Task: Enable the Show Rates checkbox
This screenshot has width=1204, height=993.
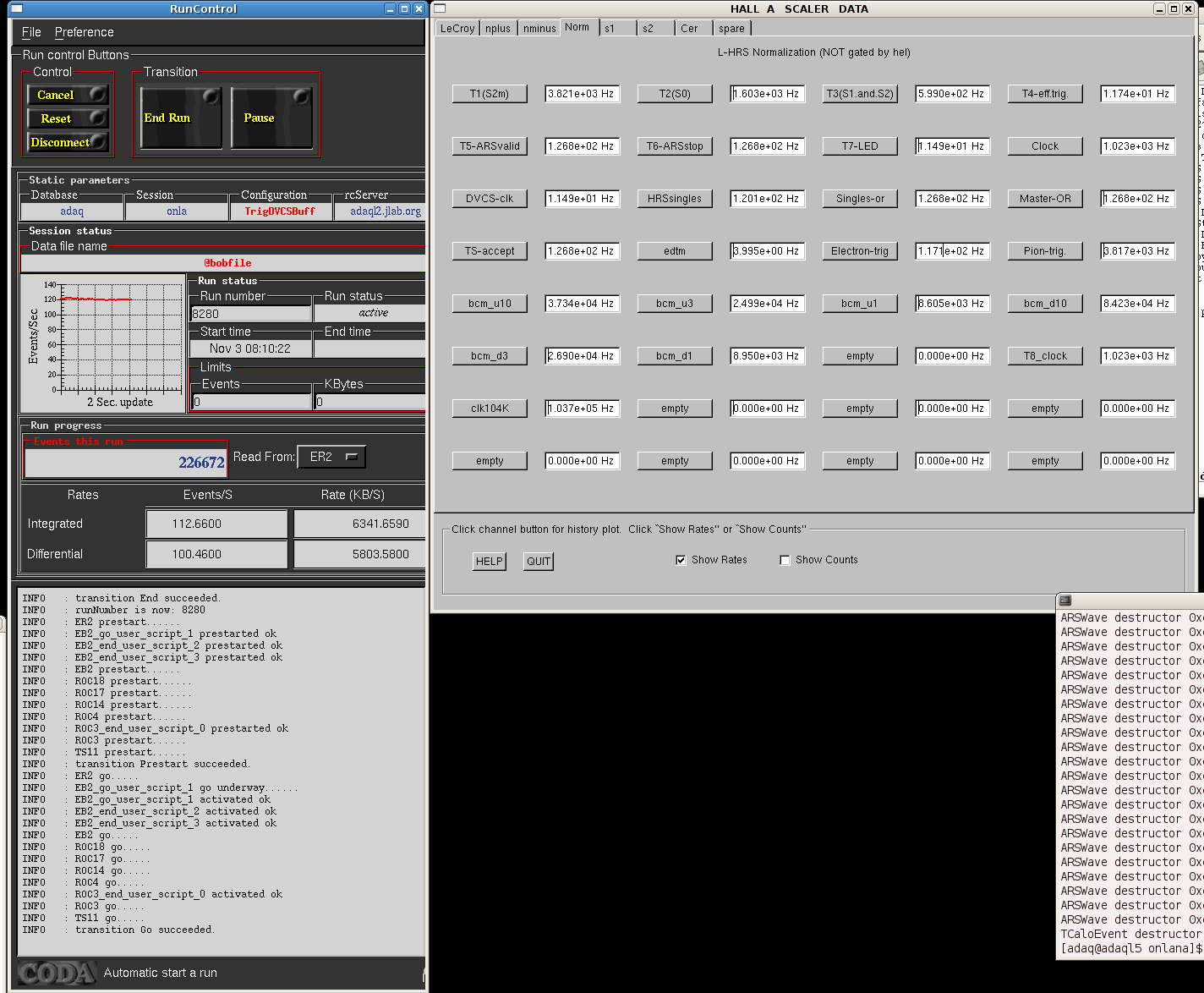Action: pyautogui.click(x=681, y=560)
